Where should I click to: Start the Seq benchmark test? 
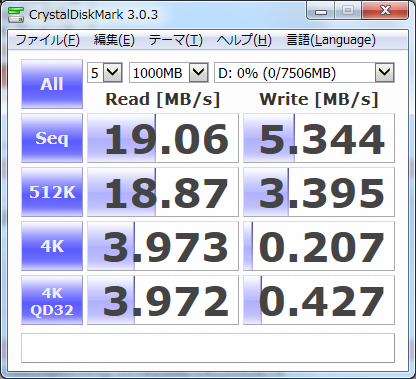coord(52,138)
